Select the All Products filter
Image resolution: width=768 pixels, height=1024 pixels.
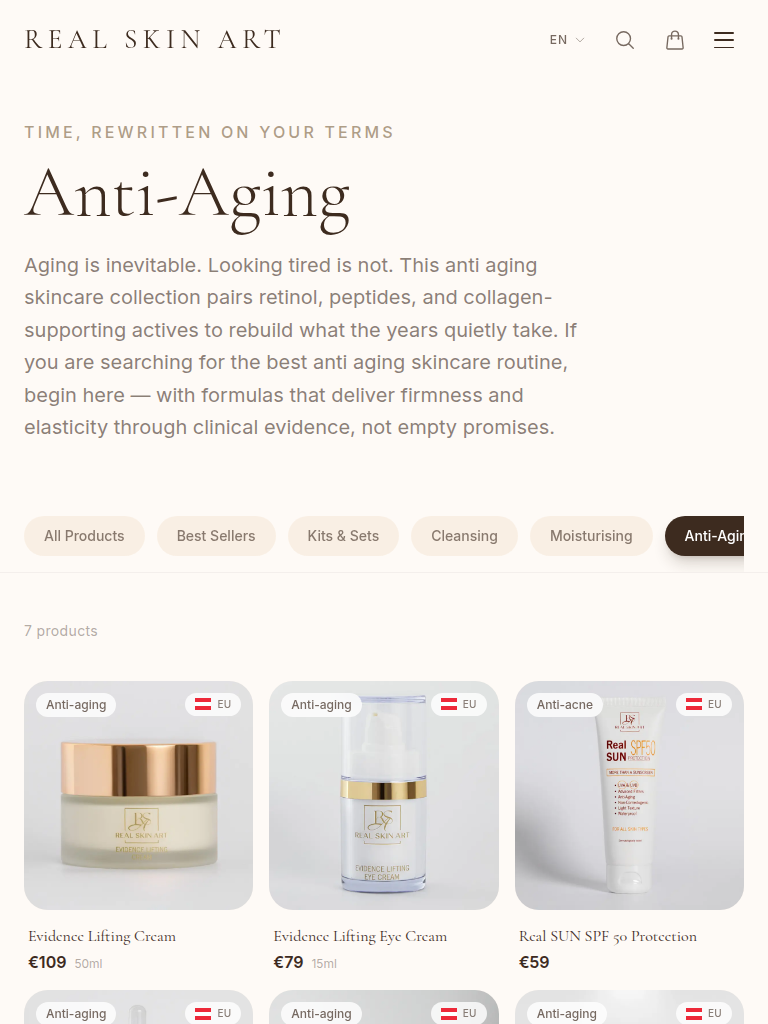[84, 536]
